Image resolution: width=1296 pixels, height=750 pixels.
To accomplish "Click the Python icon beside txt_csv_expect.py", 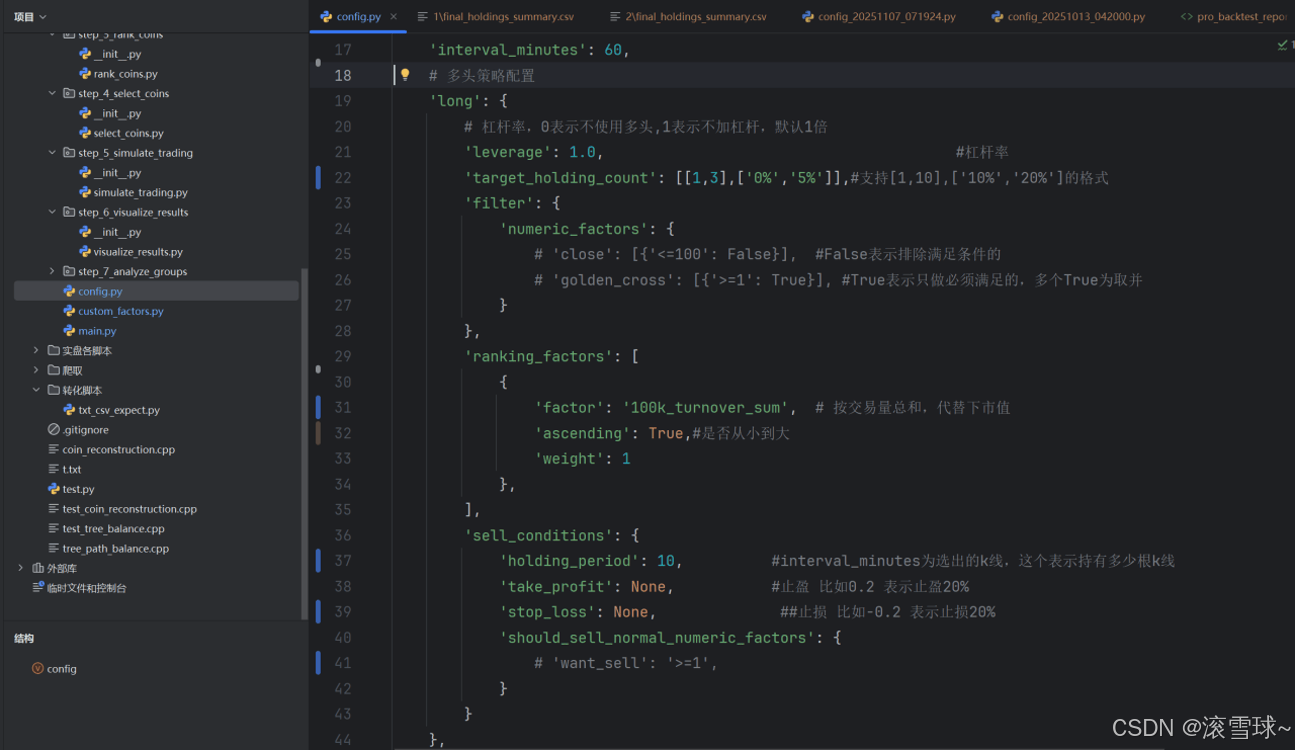I will coord(69,410).
